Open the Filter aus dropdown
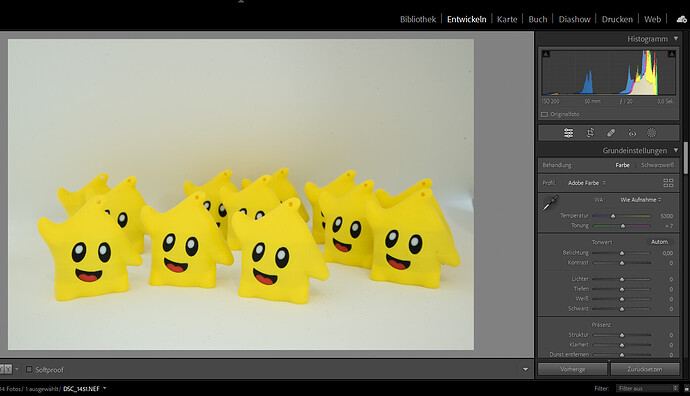This screenshot has width=690, height=396. pos(648,389)
